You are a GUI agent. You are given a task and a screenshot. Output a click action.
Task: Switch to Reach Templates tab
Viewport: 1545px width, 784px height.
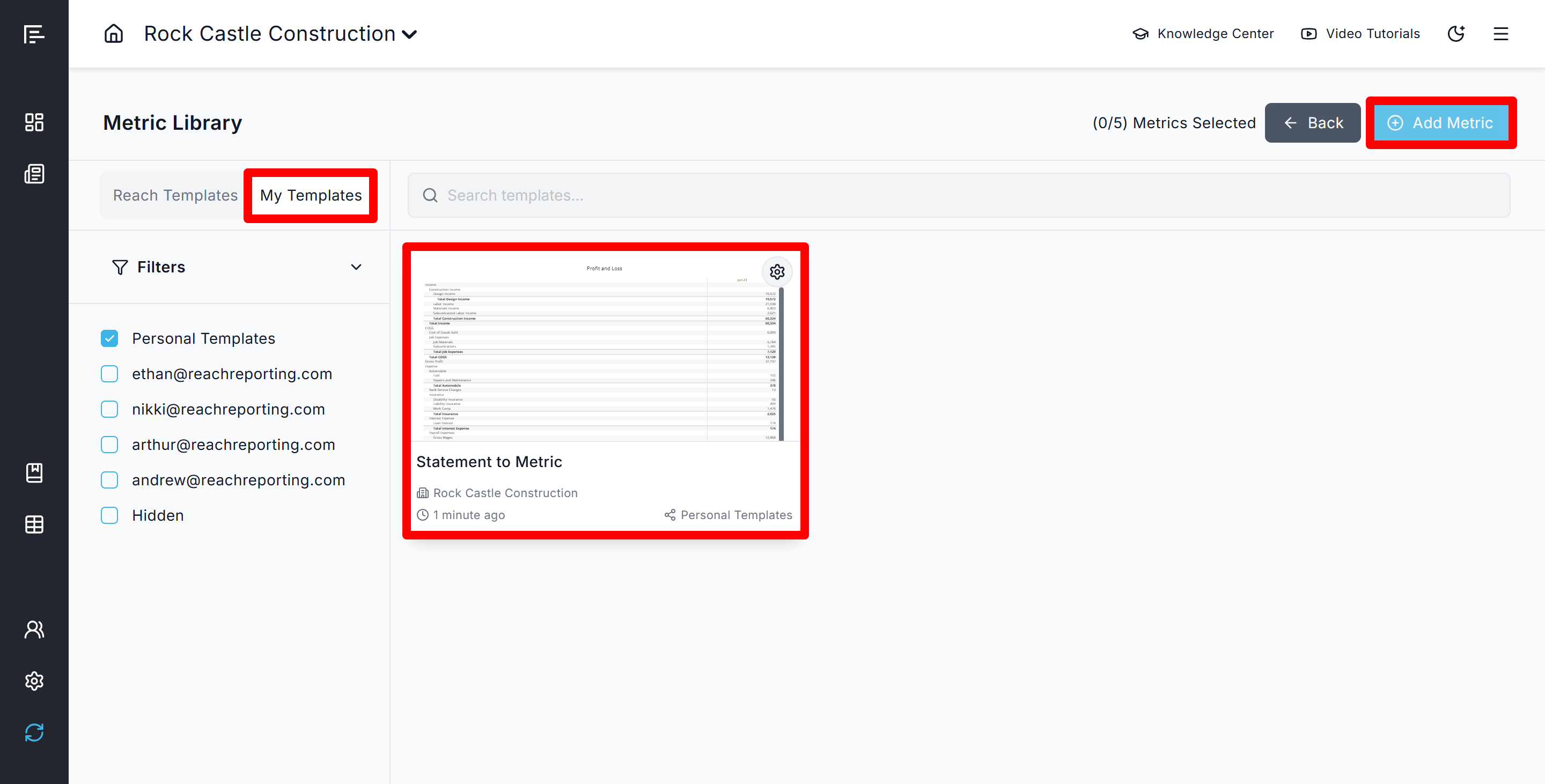[x=175, y=195]
